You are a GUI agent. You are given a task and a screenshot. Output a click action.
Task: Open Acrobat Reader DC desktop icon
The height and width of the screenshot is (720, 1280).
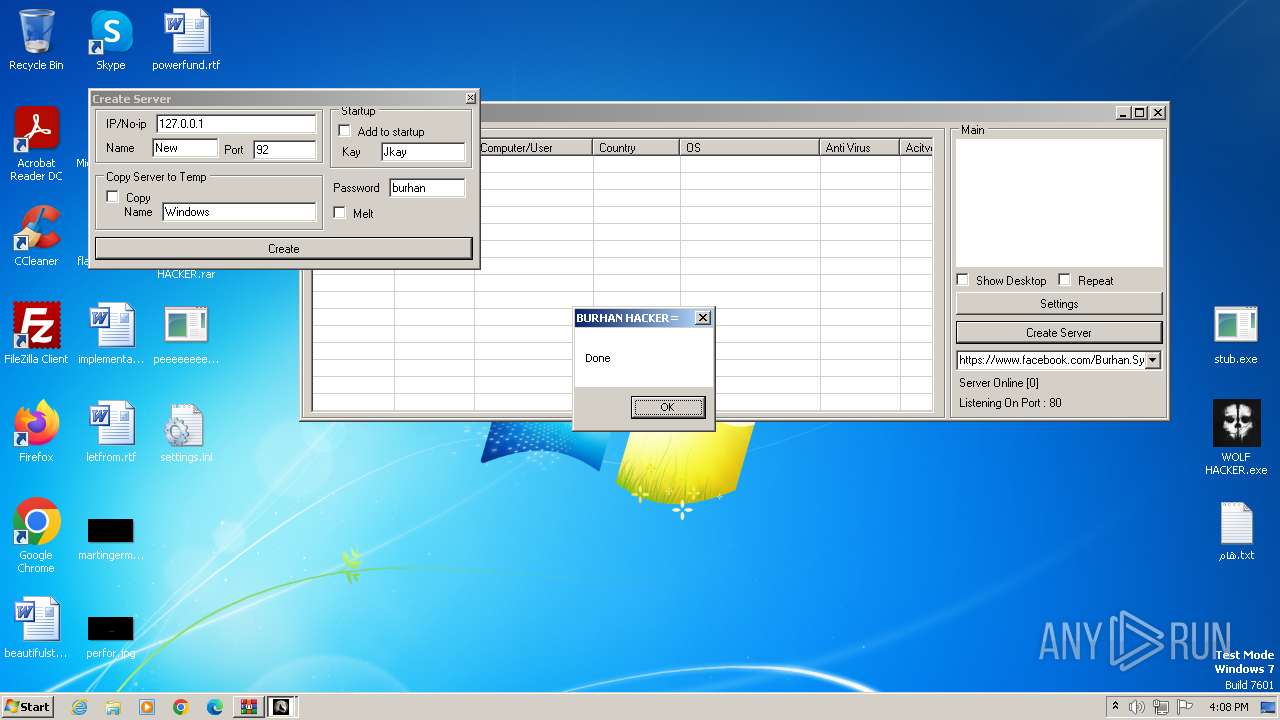[36, 144]
